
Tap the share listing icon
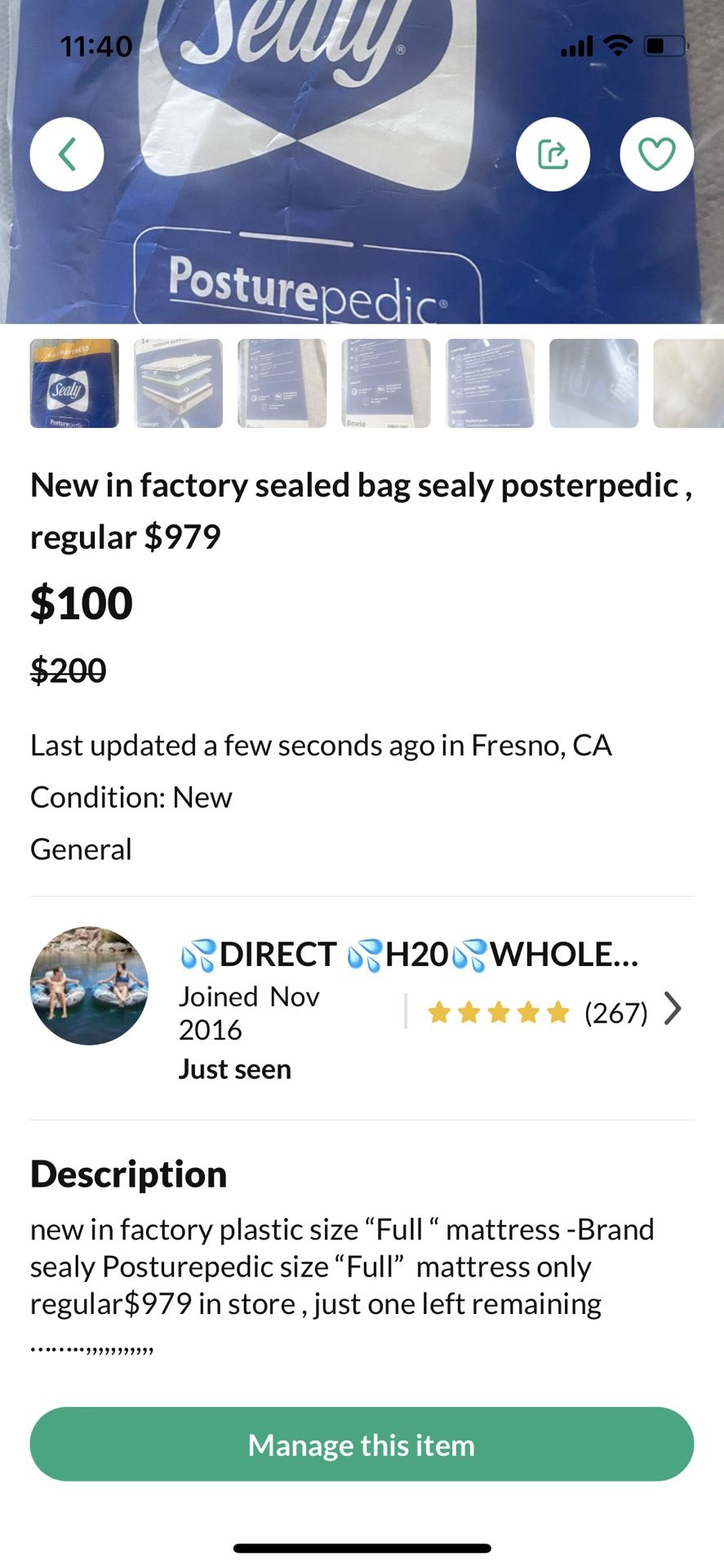tap(553, 154)
